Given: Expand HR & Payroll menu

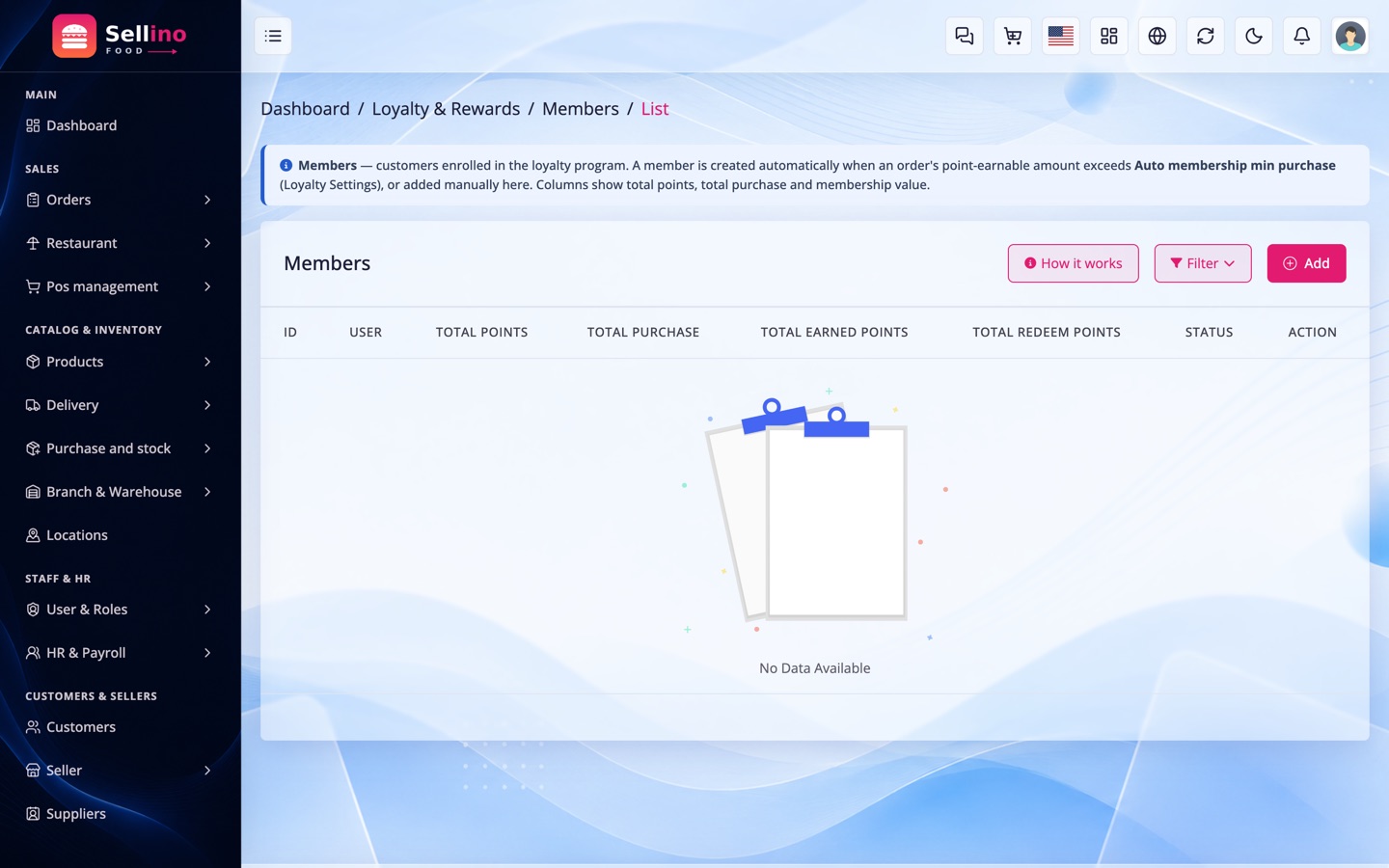Looking at the screenshot, I should 120,653.
